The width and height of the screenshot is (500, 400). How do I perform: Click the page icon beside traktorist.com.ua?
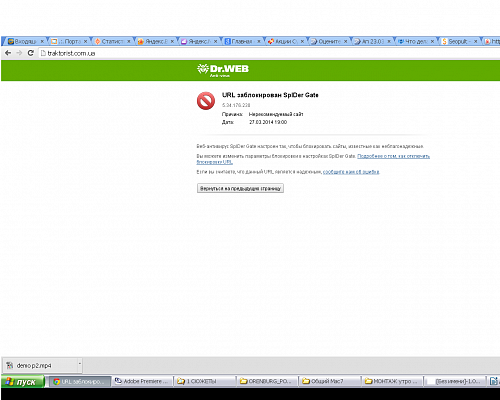pyautogui.click(x=43, y=53)
